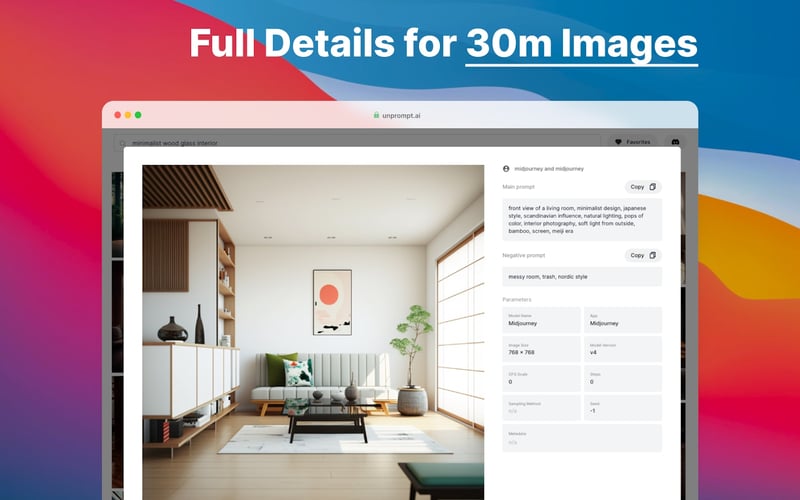Click the padlock icon by unprompt.ai
This screenshot has height=500, width=800.
377,115
